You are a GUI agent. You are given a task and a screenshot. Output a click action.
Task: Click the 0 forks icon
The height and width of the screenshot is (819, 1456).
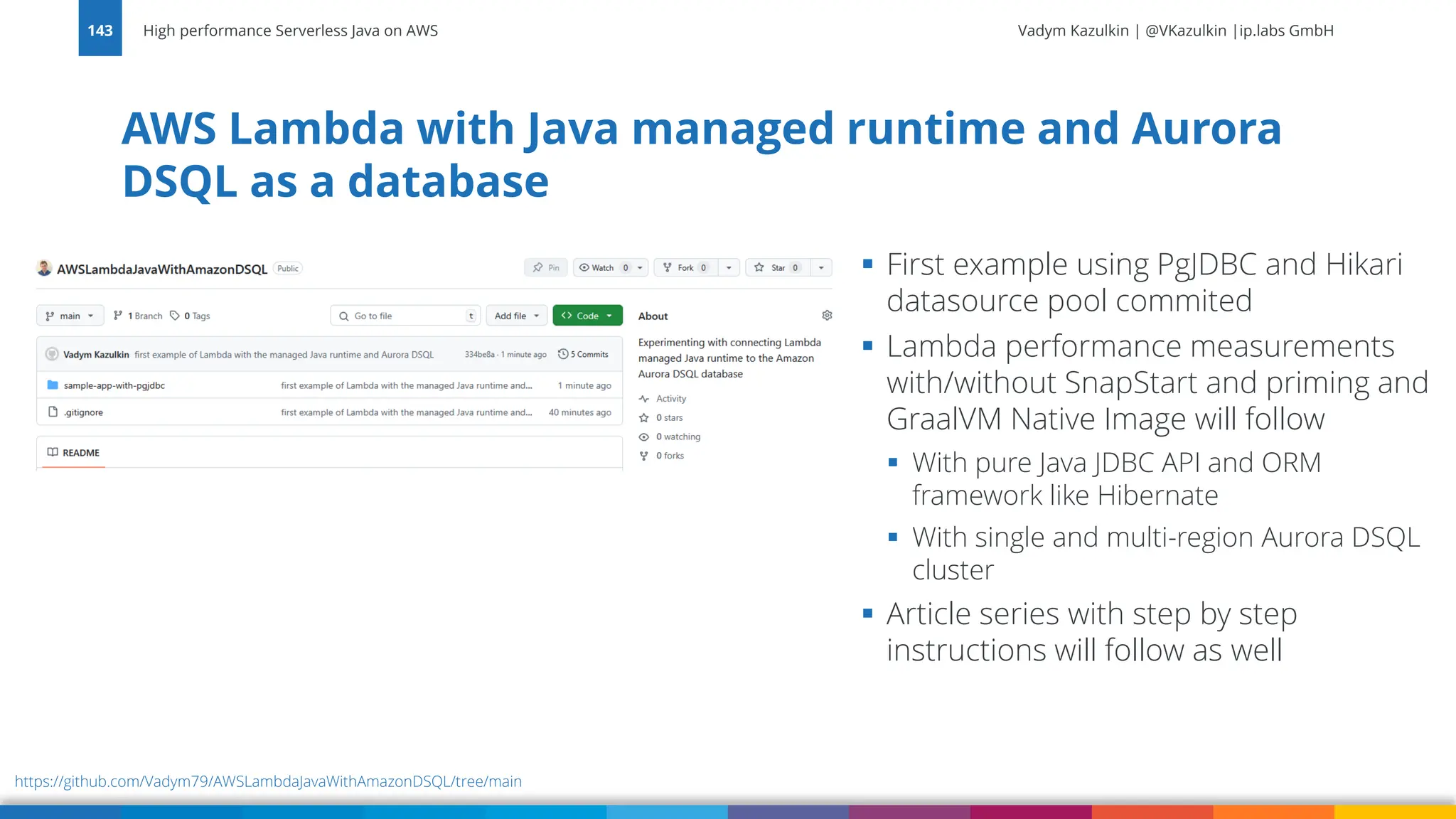[644, 456]
